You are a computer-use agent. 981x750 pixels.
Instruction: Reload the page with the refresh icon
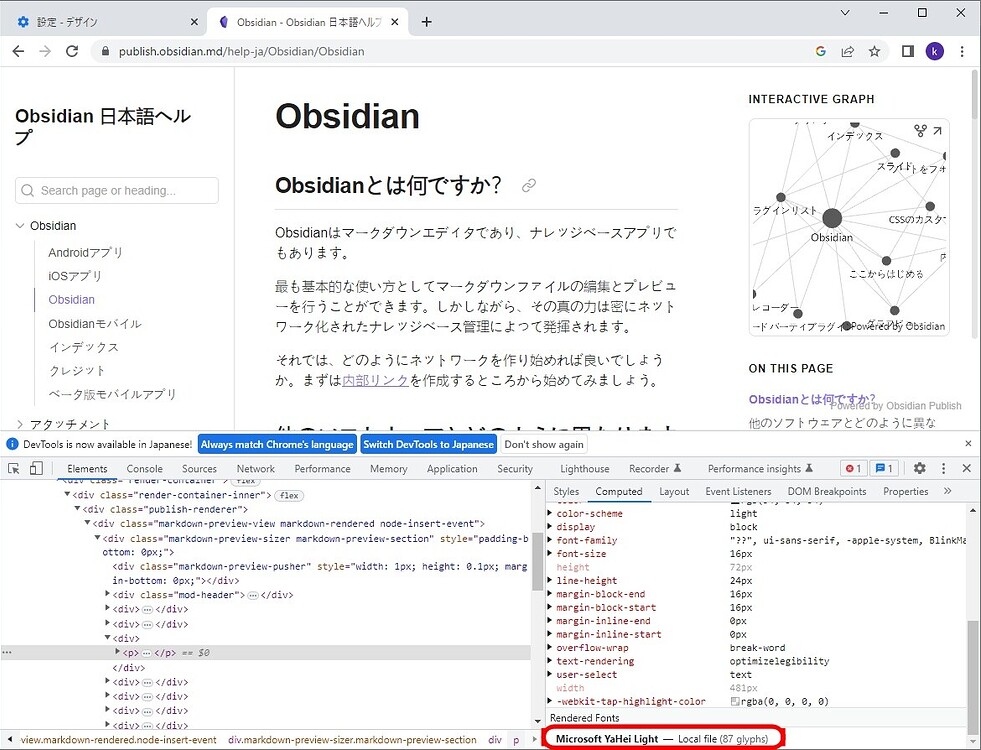[72, 51]
